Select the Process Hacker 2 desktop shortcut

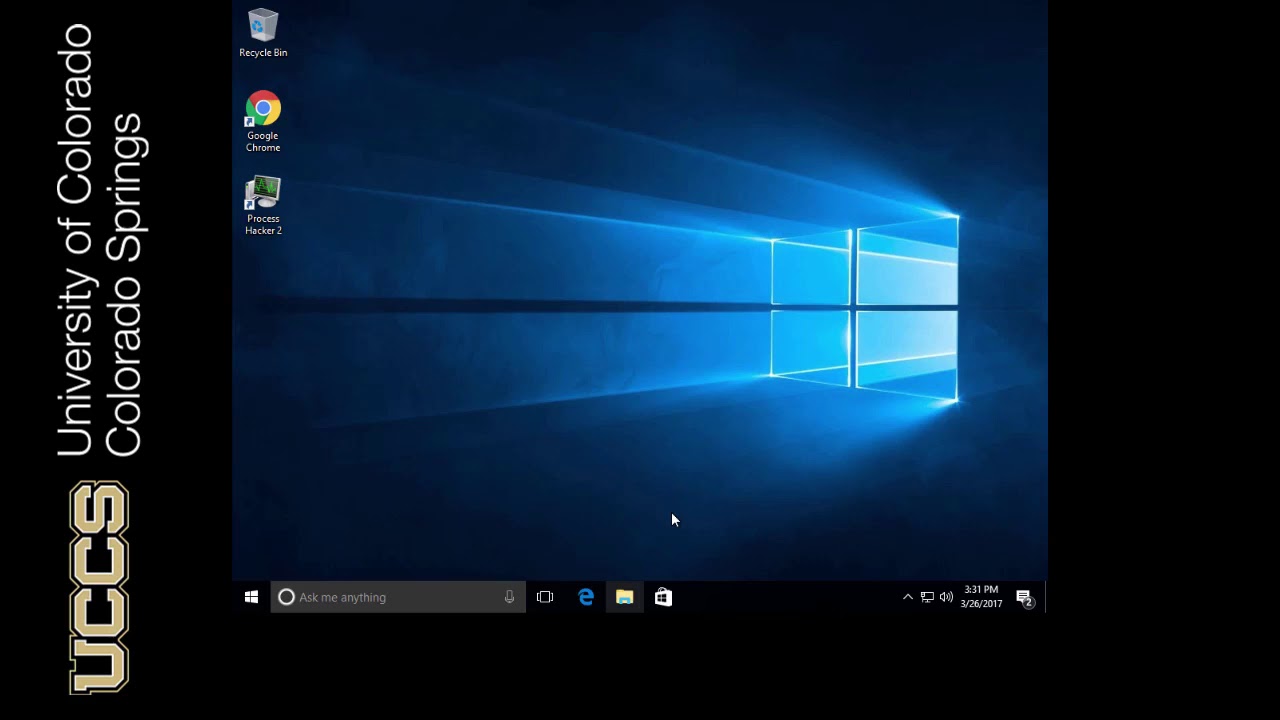point(263,206)
